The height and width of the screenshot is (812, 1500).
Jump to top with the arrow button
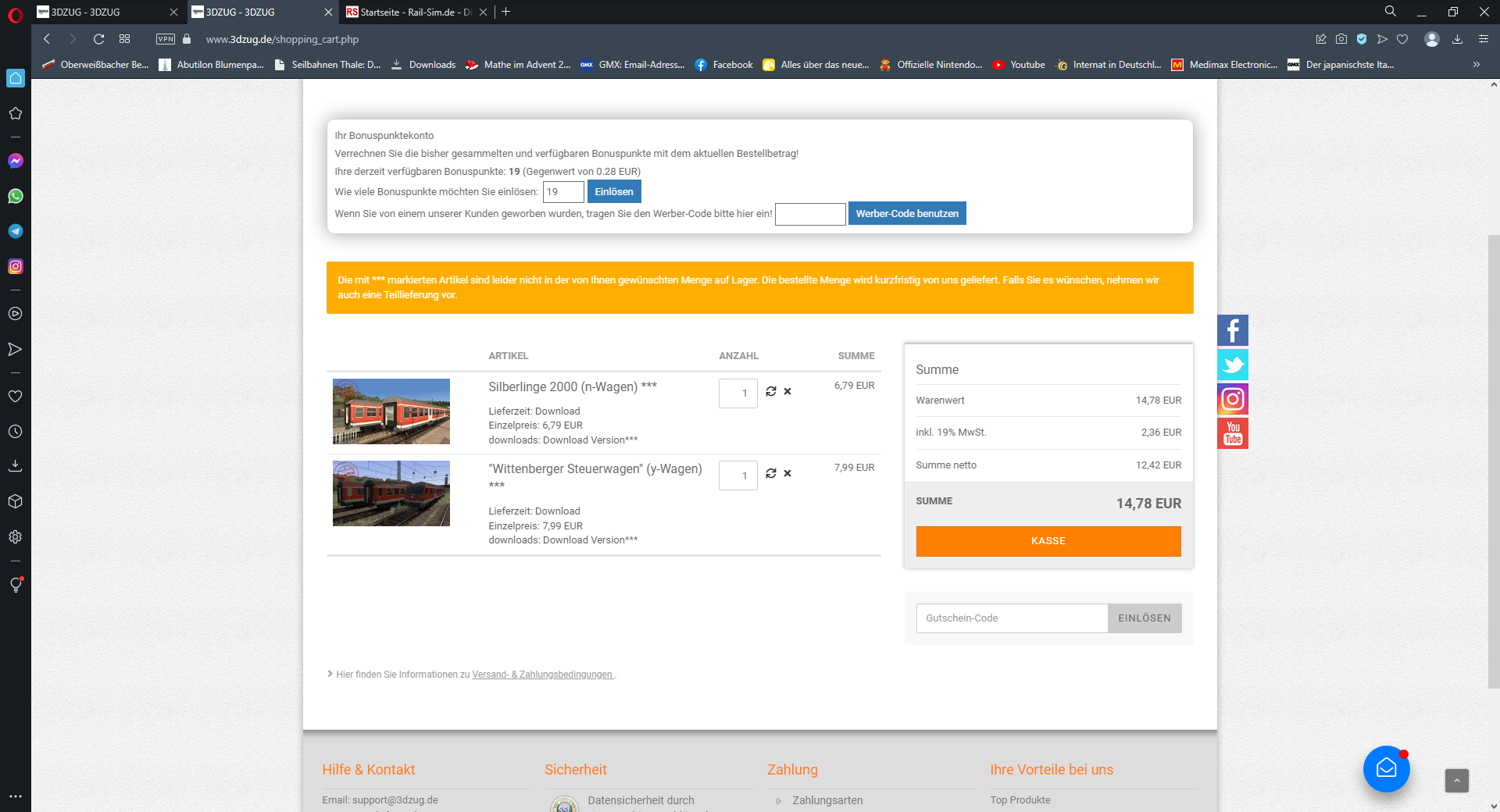(1457, 781)
